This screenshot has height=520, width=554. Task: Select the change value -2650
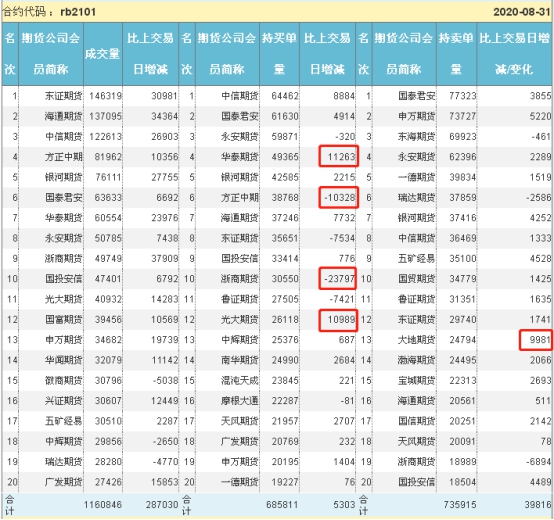[x=165, y=442]
